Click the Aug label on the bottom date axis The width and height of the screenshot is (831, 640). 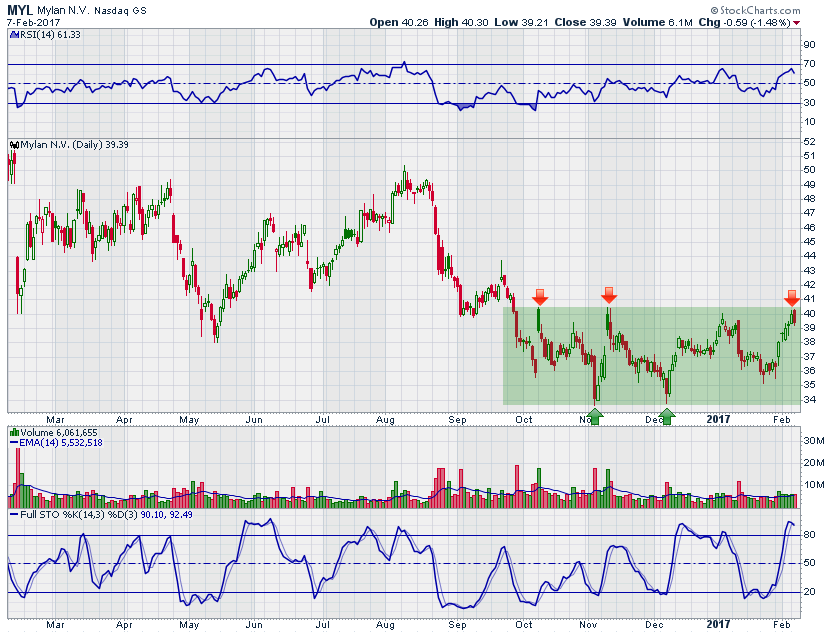(x=385, y=625)
